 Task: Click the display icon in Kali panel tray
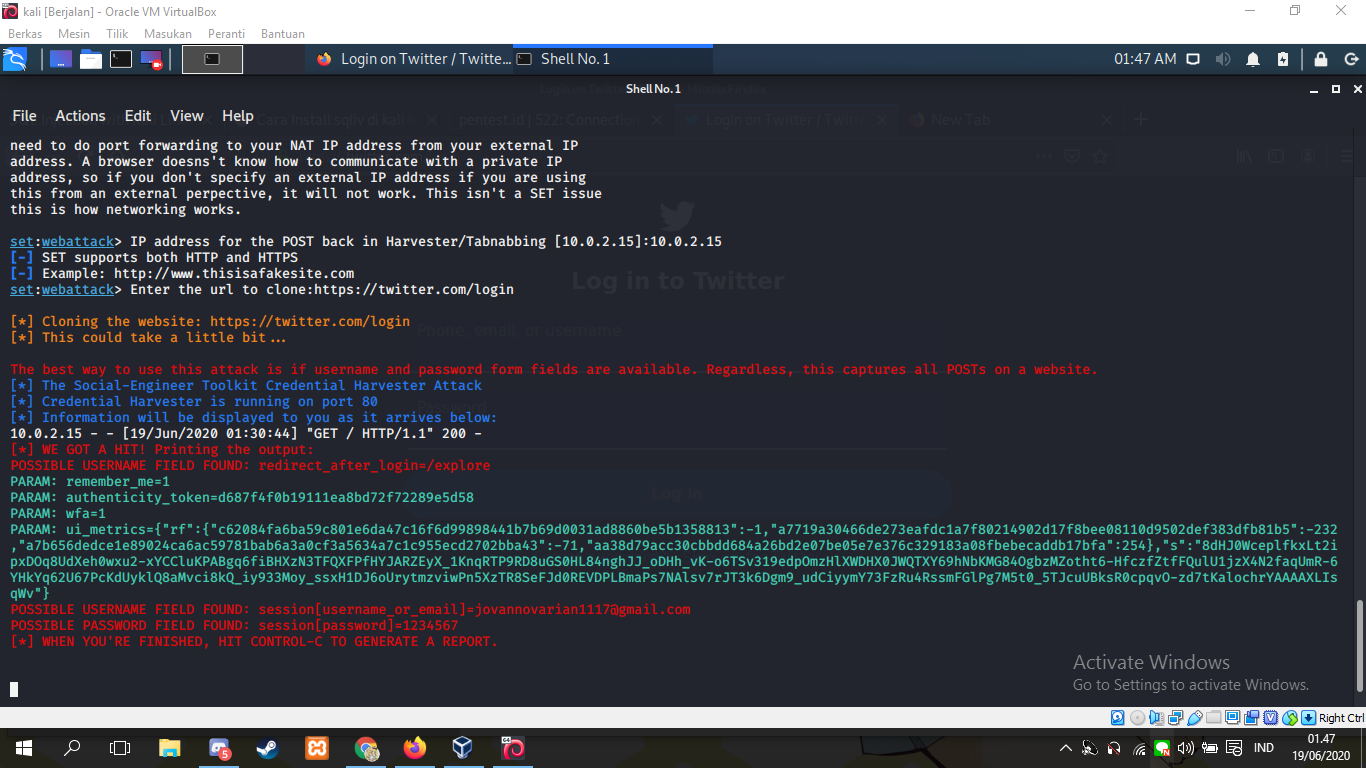[x=1193, y=59]
